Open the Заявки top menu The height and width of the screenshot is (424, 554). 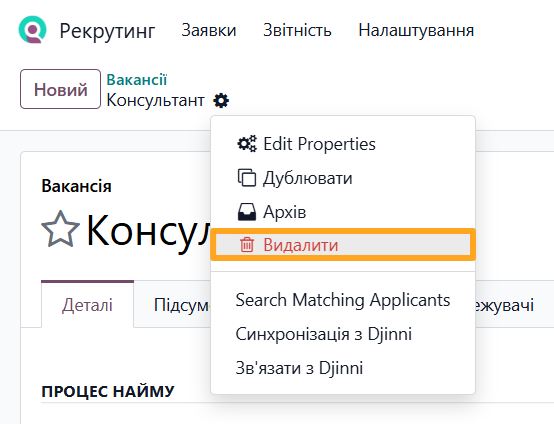pyautogui.click(x=209, y=30)
